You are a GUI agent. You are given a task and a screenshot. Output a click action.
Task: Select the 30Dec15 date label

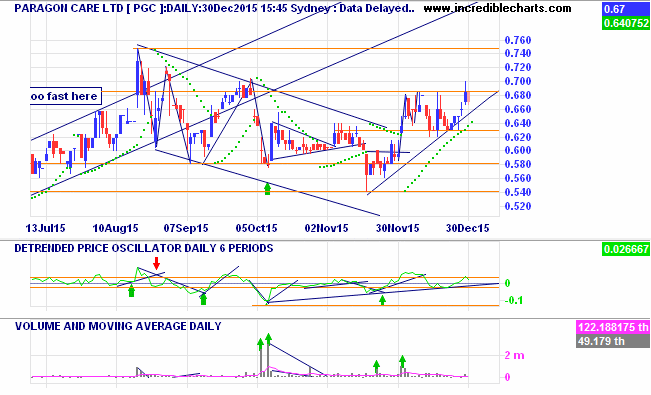coord(467,228)
